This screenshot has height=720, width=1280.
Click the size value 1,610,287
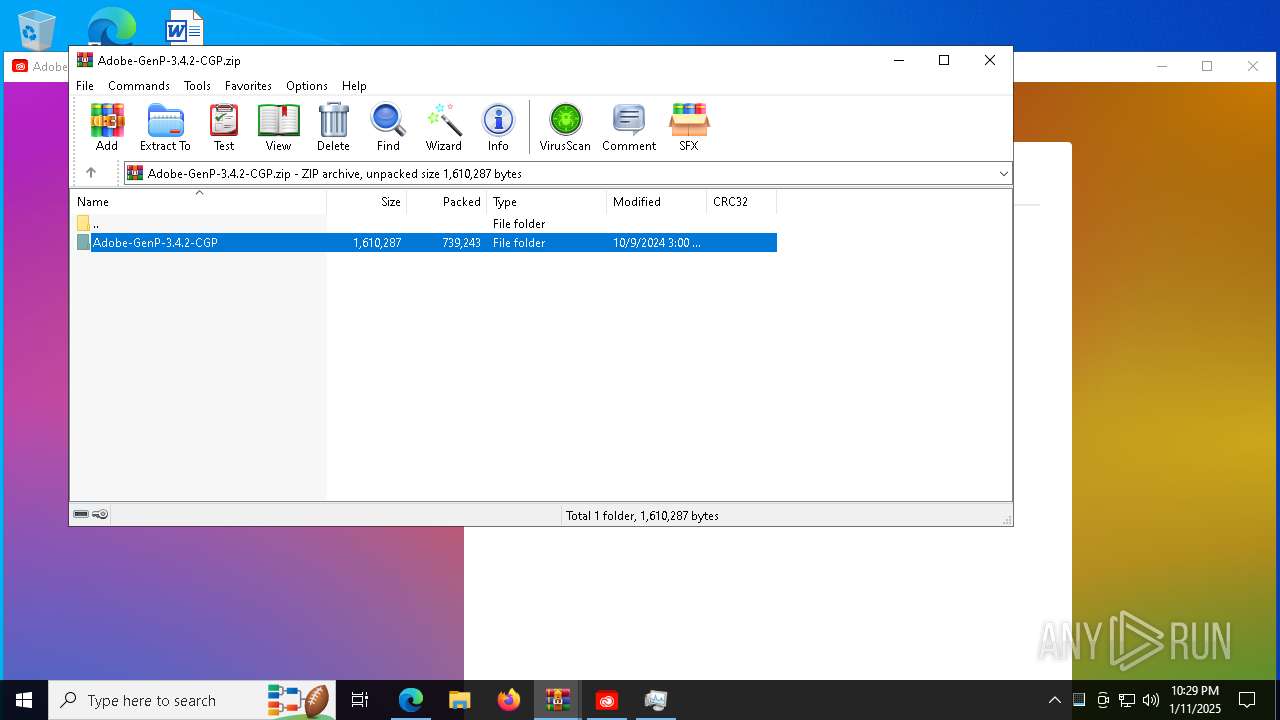click(x=377, y=243)
